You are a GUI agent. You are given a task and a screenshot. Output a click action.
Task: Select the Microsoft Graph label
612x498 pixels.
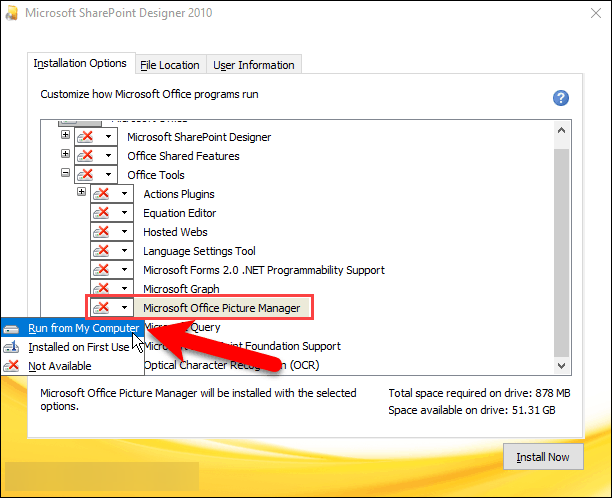[x=181, y=289]
